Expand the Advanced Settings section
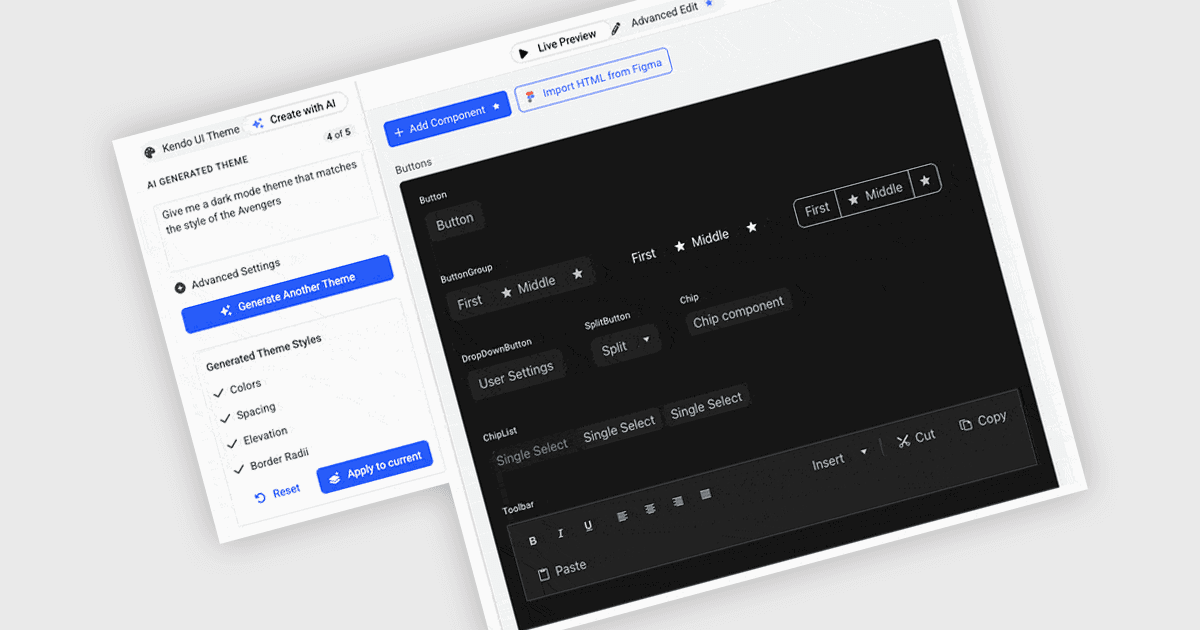Viewport: 1200px width, 630px height. click(228, 275)
